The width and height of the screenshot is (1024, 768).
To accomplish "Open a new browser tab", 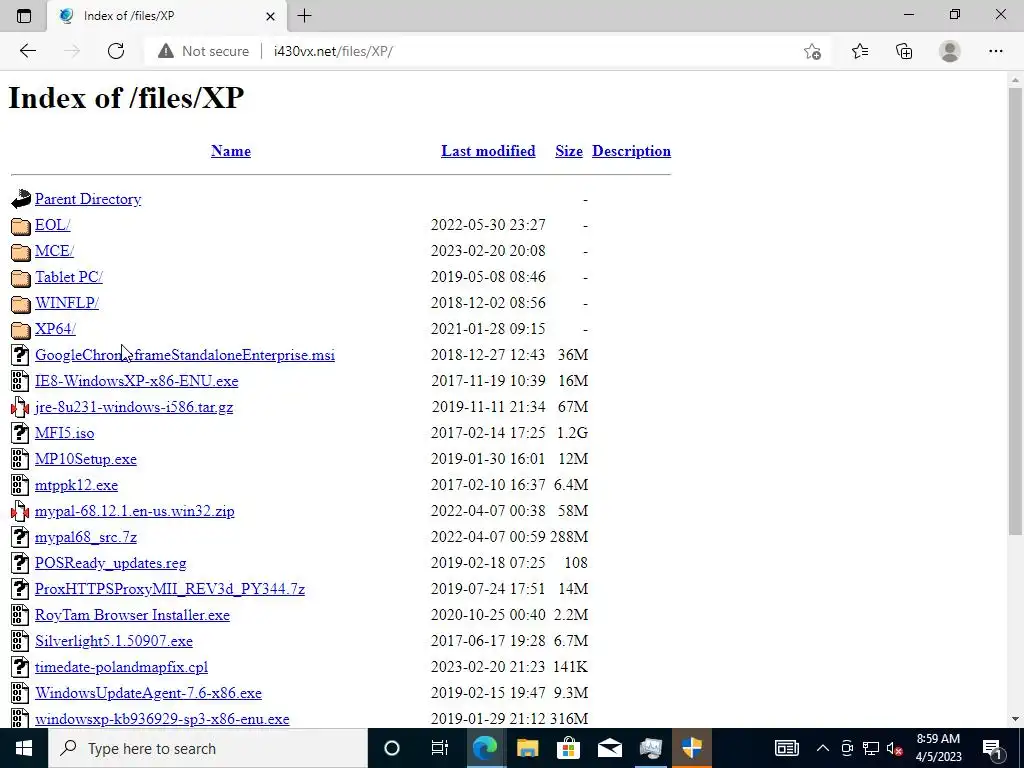I will click(x=304, y=16).
